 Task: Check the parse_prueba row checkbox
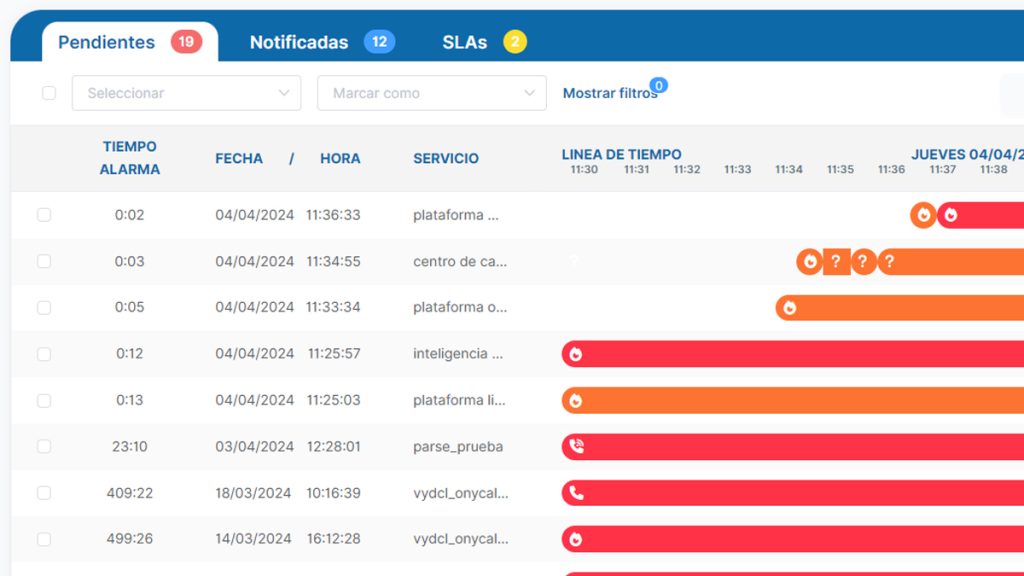[x=44, y=446]
